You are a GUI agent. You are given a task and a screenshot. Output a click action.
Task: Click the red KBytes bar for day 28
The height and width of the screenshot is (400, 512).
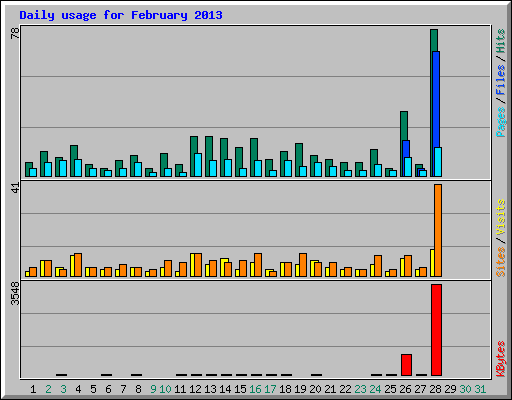[x=436, y=330]
